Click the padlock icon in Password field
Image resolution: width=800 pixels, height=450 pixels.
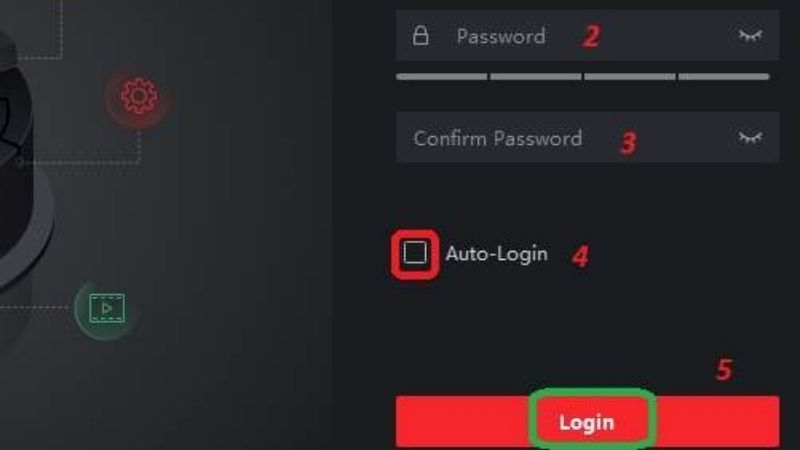click(420, 36)
